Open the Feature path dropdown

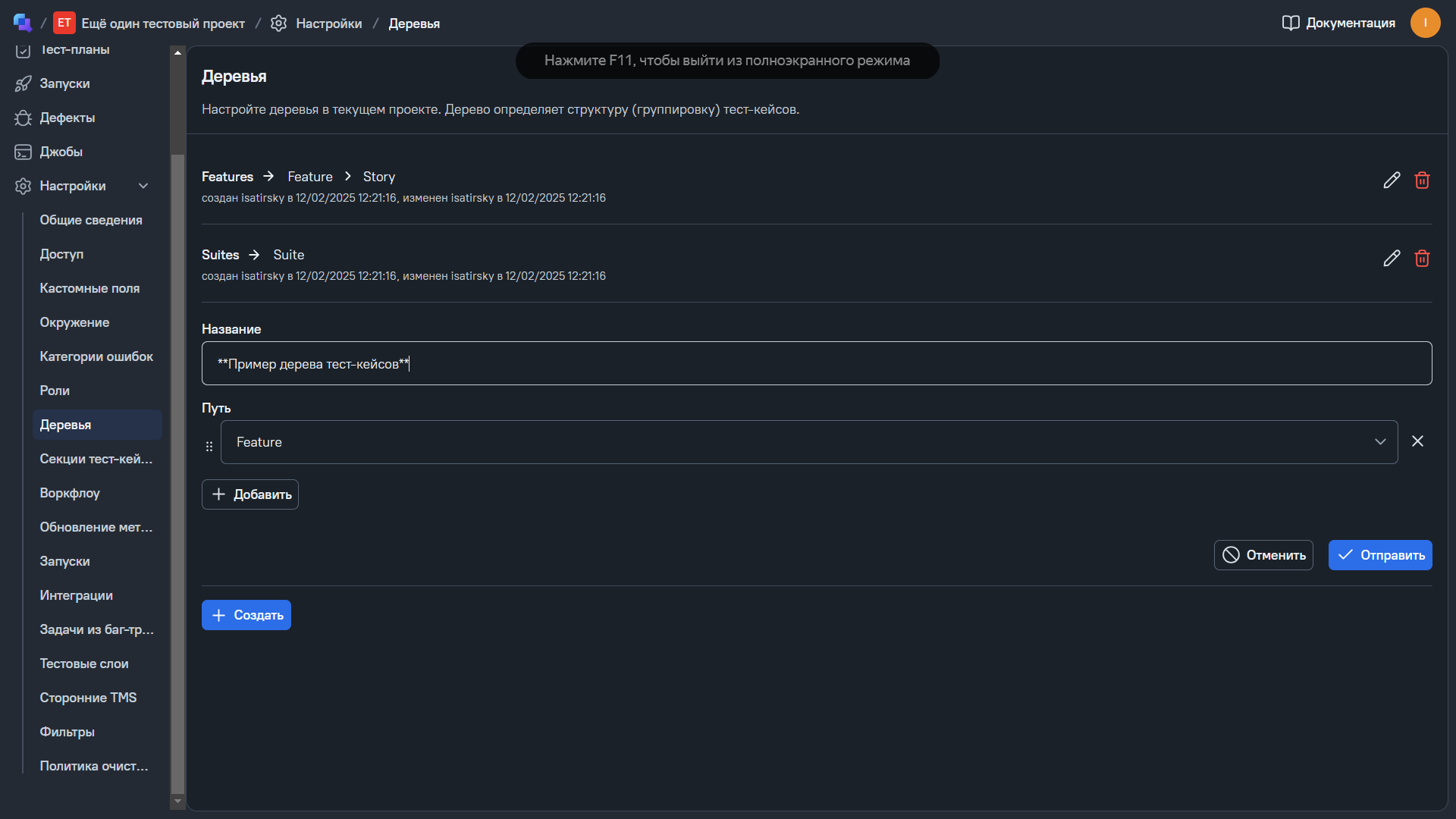pyautogui.click(x=808, y=442)
